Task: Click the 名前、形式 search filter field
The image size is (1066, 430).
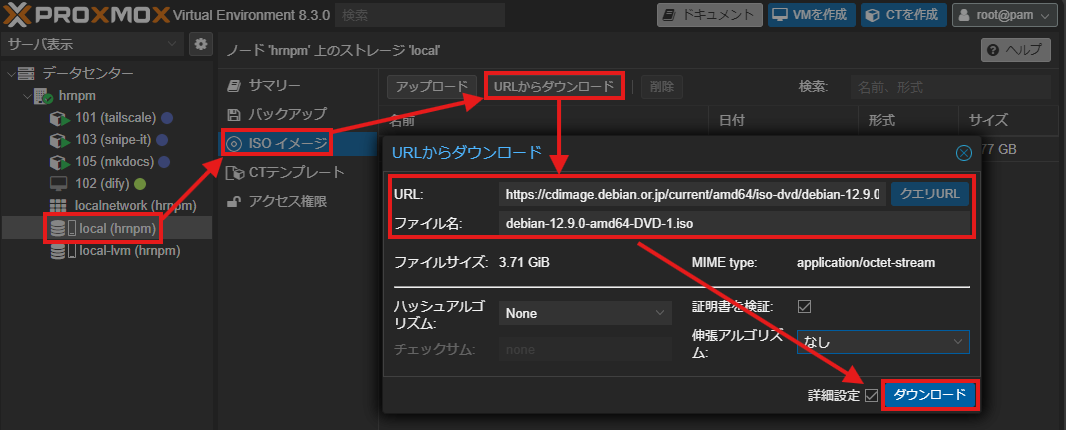Action: [950, 86]
